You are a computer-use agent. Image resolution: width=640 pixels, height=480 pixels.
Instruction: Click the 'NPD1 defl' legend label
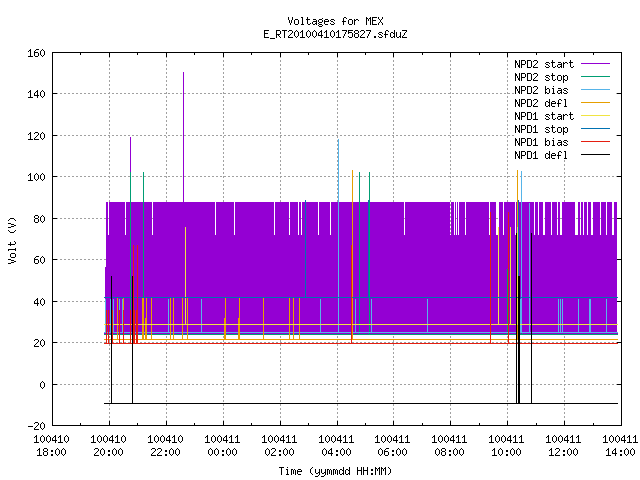[541, 156]
